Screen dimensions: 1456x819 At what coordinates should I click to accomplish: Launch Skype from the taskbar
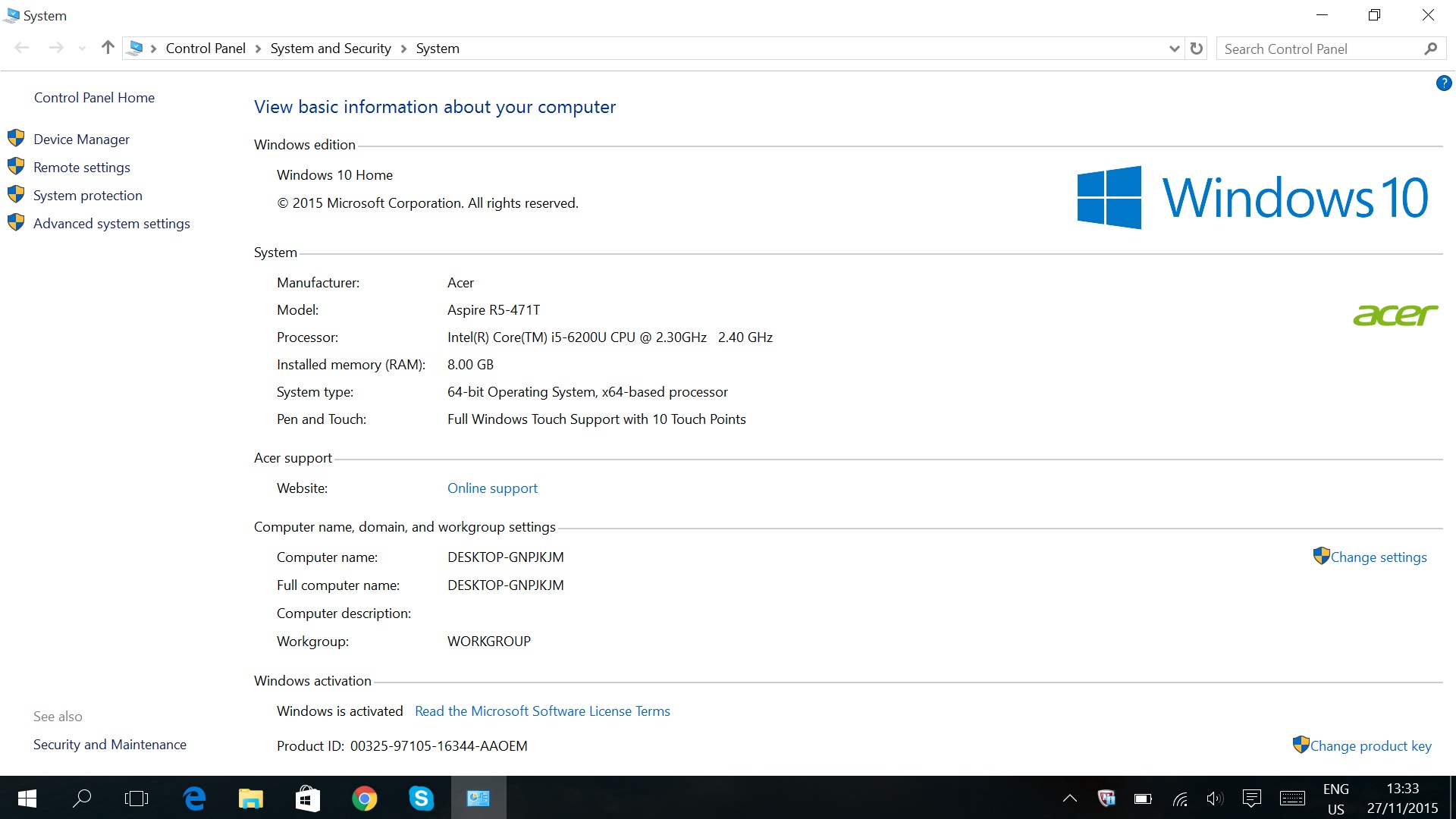(421, 798)
